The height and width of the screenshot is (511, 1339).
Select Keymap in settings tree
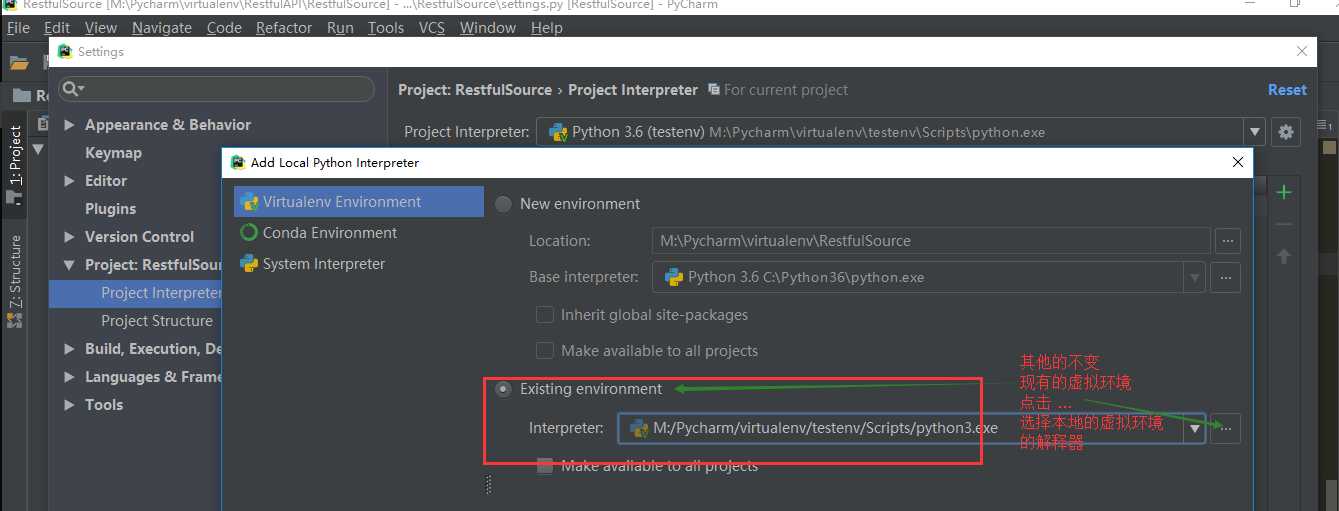point(113,153)
